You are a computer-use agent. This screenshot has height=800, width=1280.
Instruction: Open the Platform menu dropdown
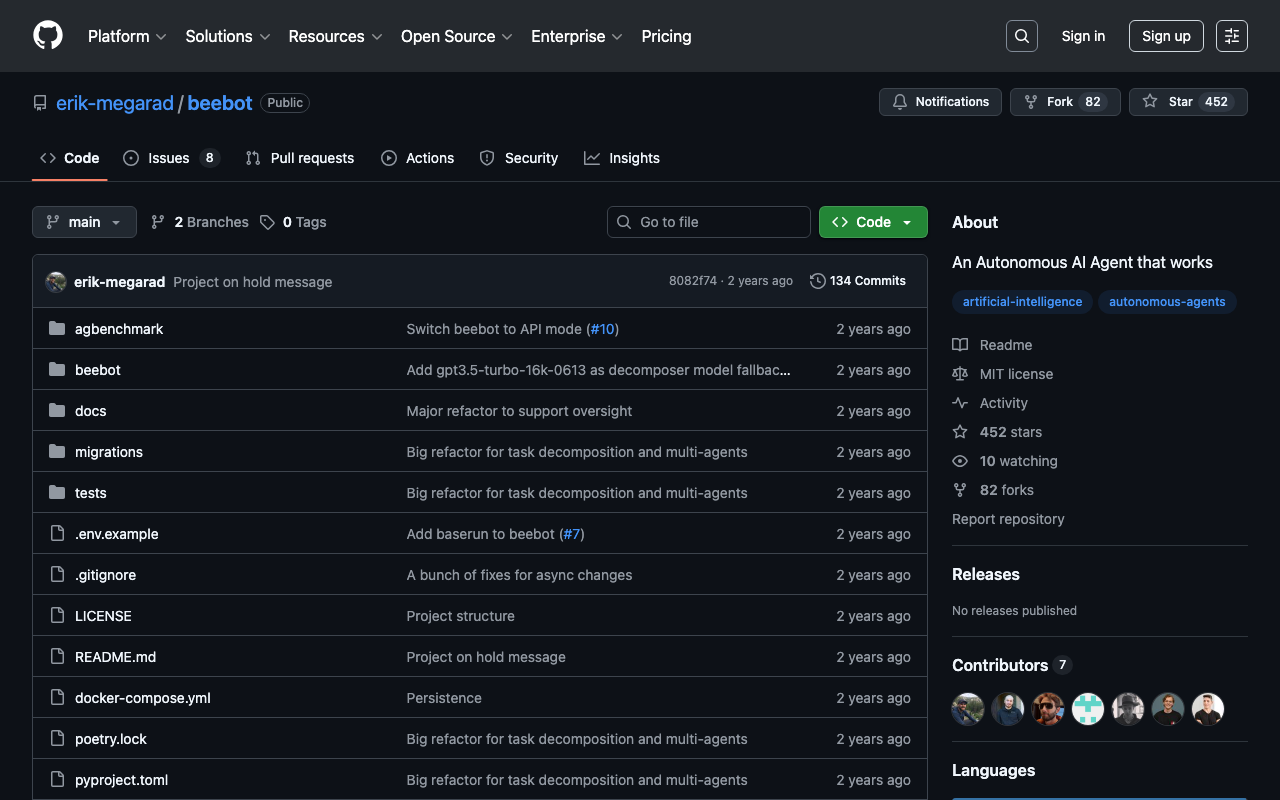tap(127, 36)
